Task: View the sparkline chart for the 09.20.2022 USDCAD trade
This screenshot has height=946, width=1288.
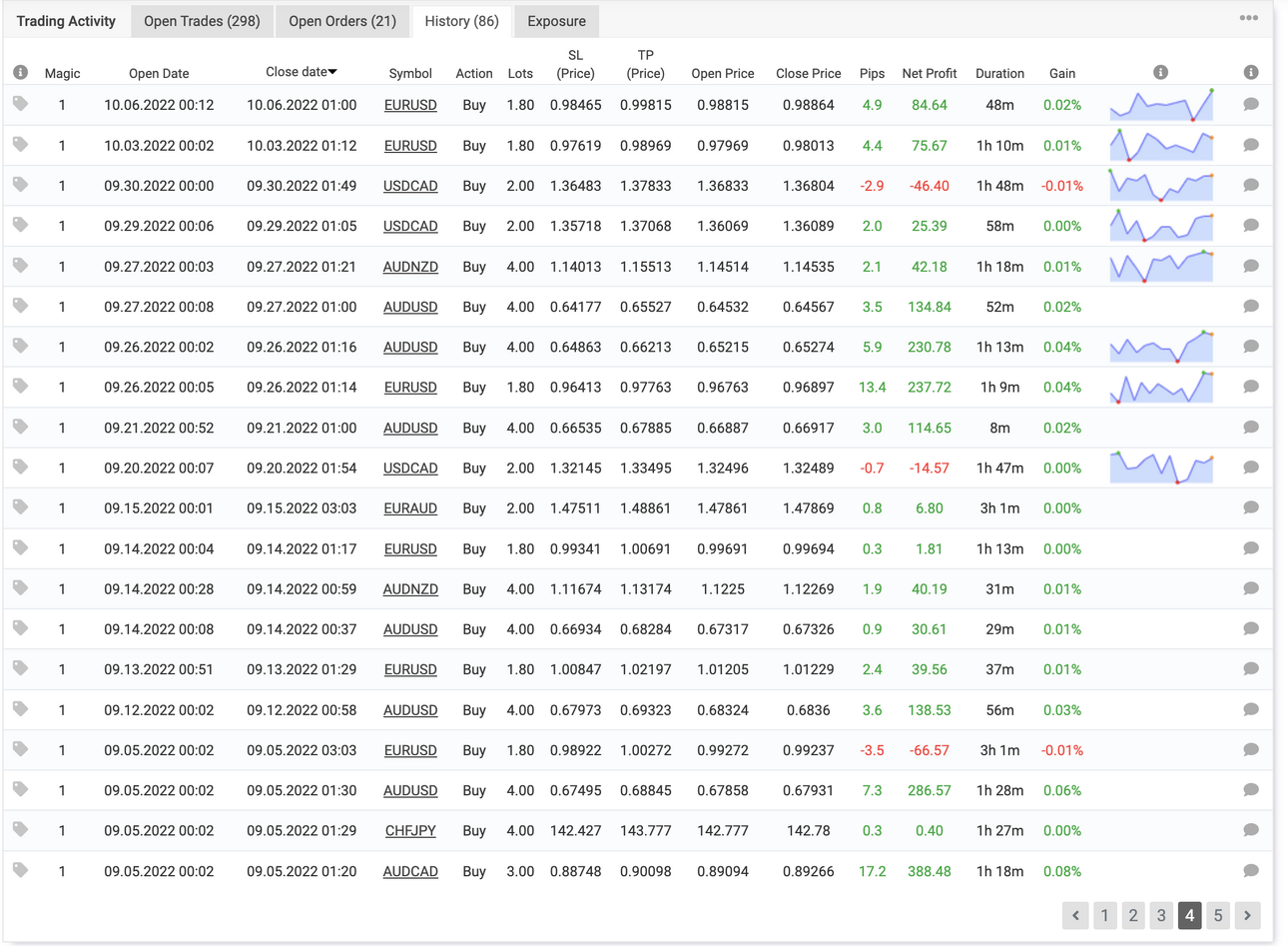Action: pyautogui.click(x=1161, y=468)
